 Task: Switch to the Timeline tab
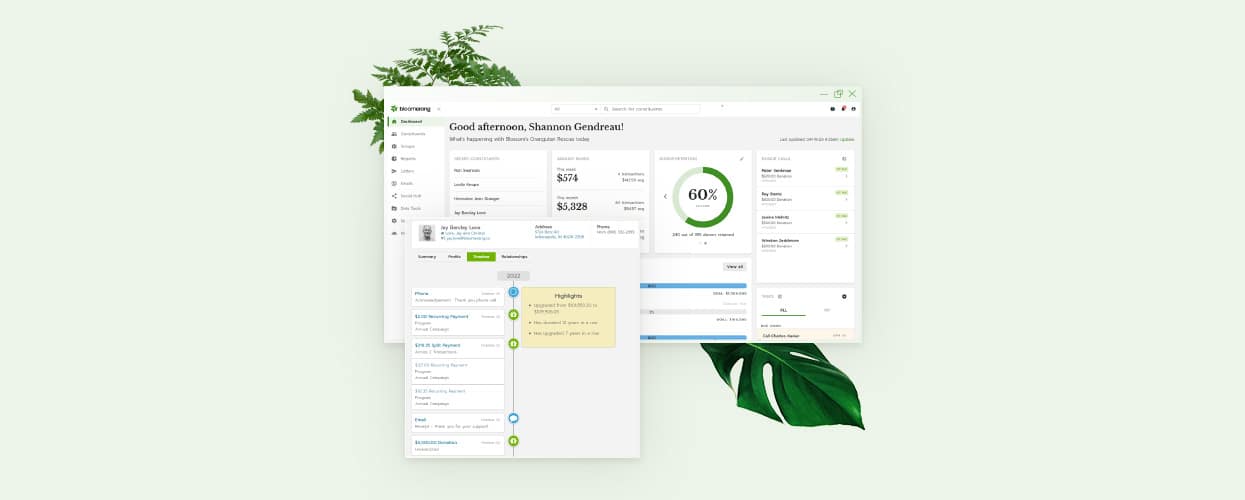coord(481,257)
